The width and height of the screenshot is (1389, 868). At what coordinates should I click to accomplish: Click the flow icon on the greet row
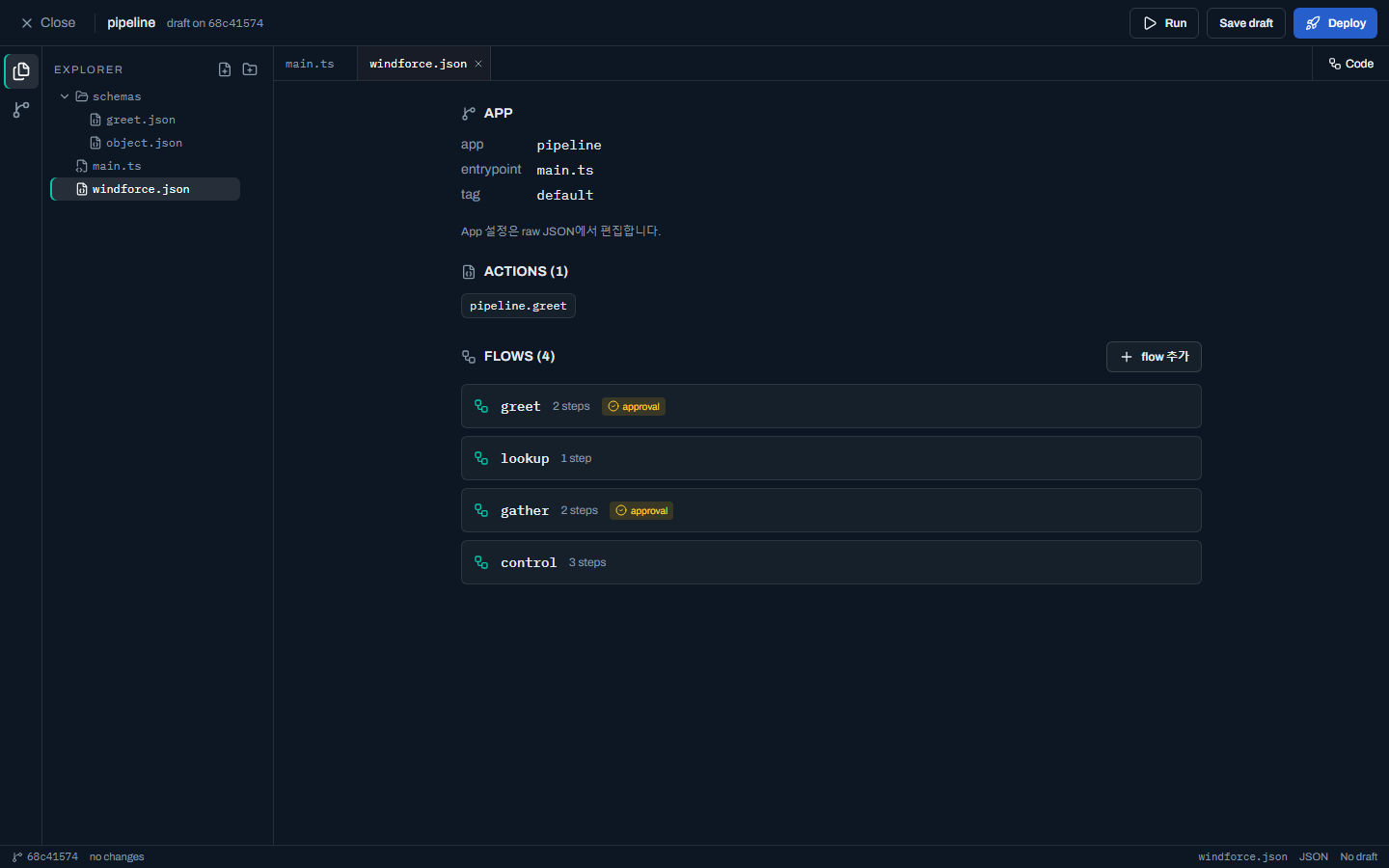tap(481, 406)
